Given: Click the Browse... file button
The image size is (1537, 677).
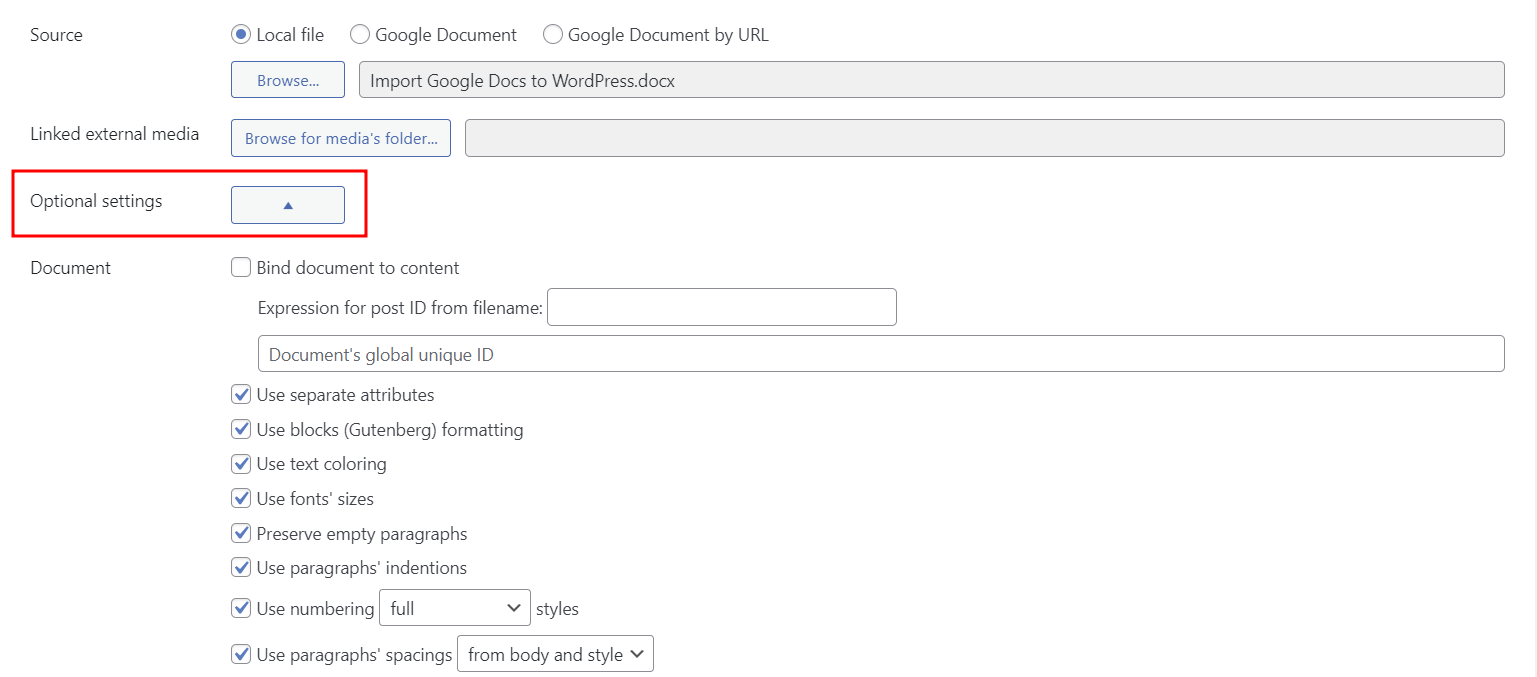Looking at the screenshot, I should 288,80.
